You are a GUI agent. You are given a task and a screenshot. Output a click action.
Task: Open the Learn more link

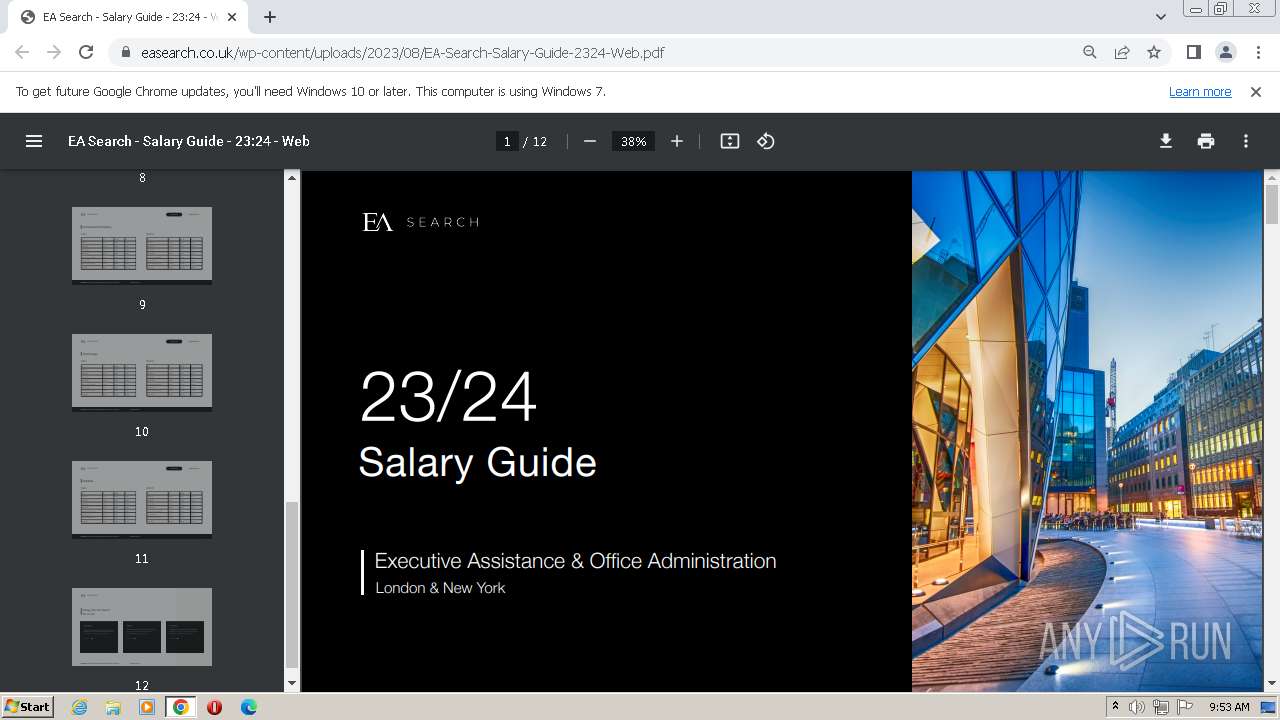click(x=1200, y=91)
